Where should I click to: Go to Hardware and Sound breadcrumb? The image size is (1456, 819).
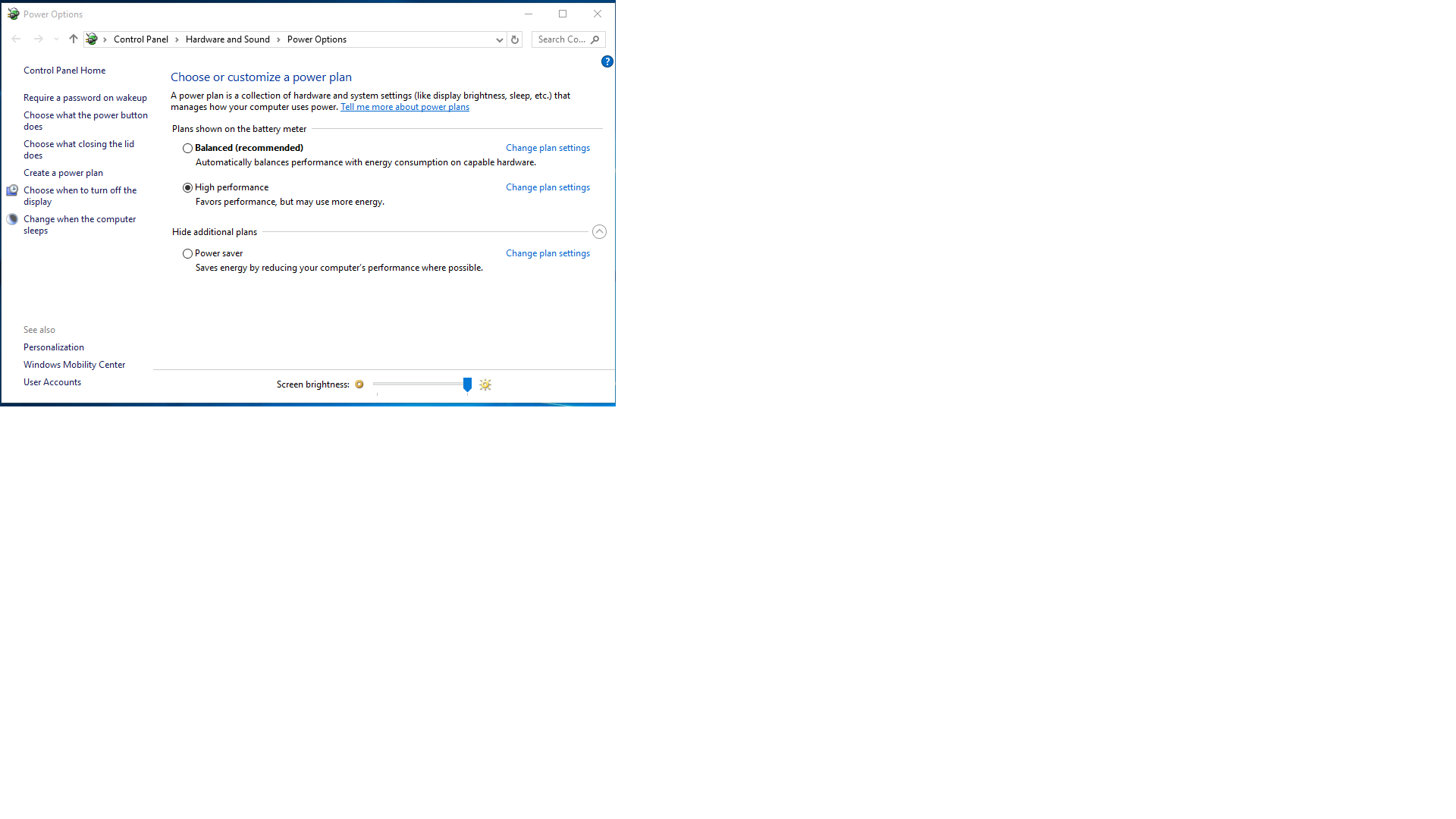tap(227, 39)
